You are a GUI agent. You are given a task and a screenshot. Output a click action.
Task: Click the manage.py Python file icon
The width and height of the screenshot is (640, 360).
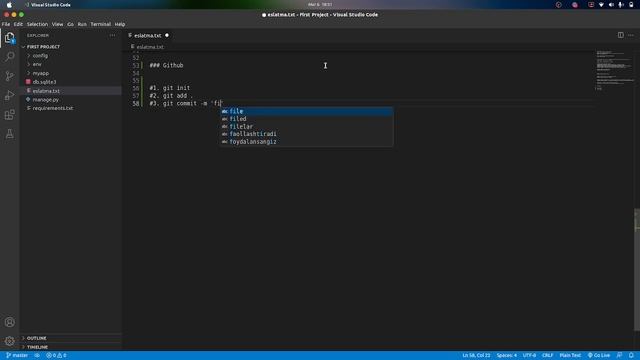[x=28, y=100]
